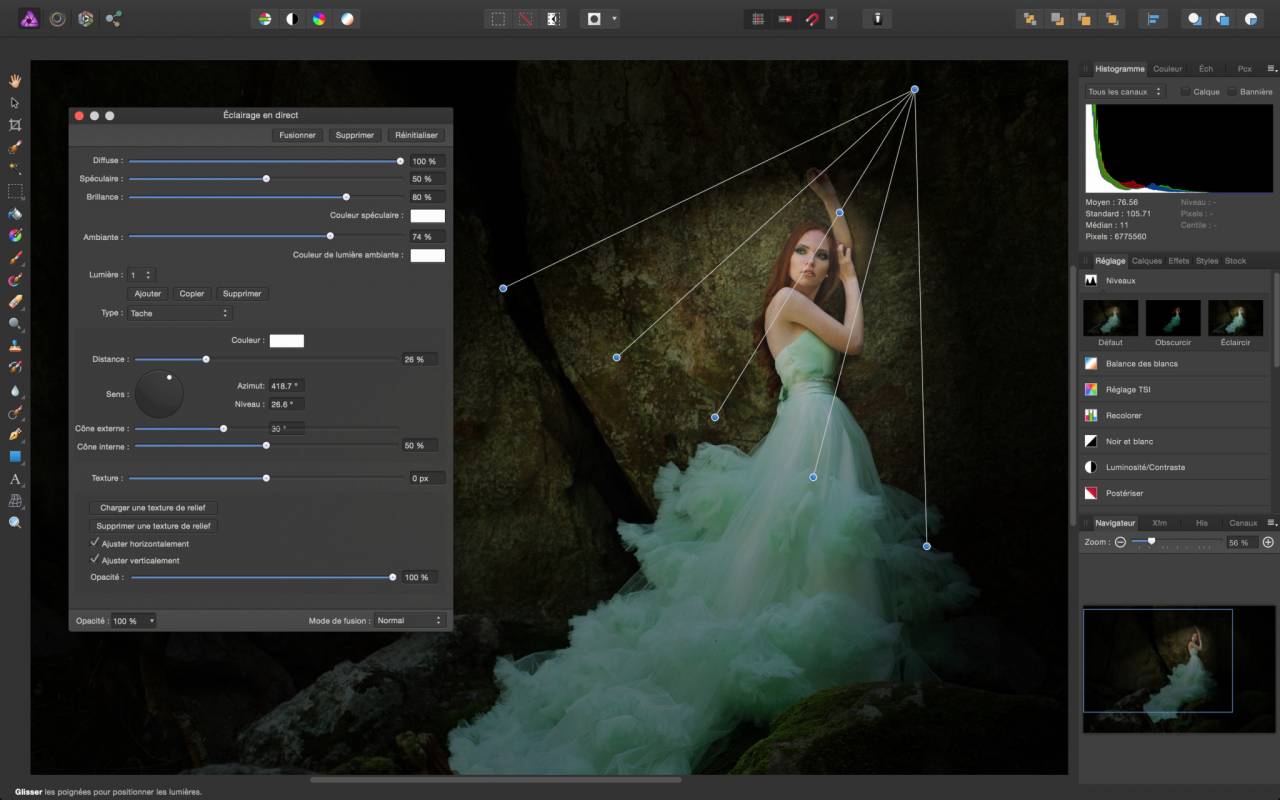Screen dimensions: 1280x800
Task: Uncheck Ajuster horizontalement checkbox
Action: (x=96, y=543)
